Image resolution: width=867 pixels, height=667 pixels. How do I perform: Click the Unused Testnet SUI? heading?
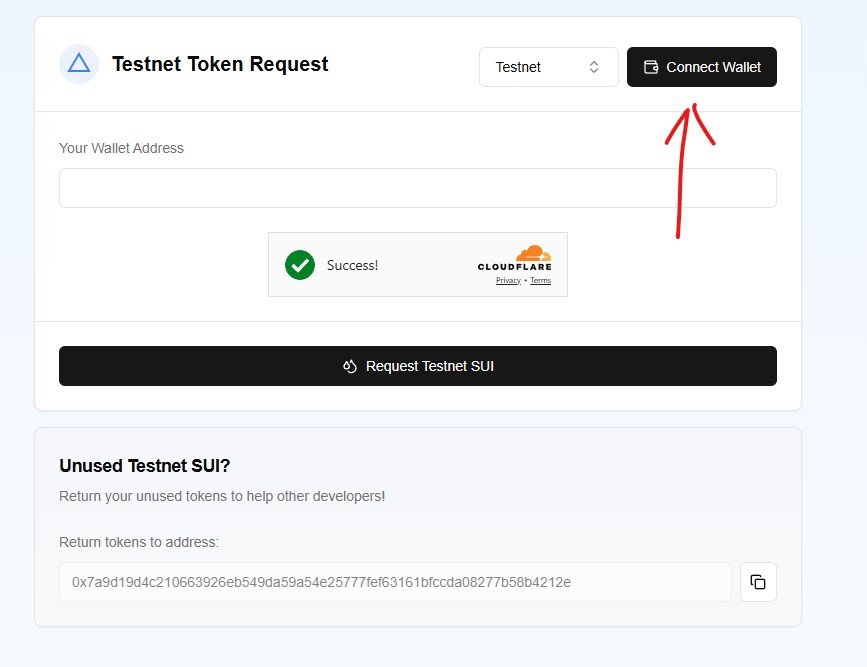pyautogui.click(x=144, y=466)
